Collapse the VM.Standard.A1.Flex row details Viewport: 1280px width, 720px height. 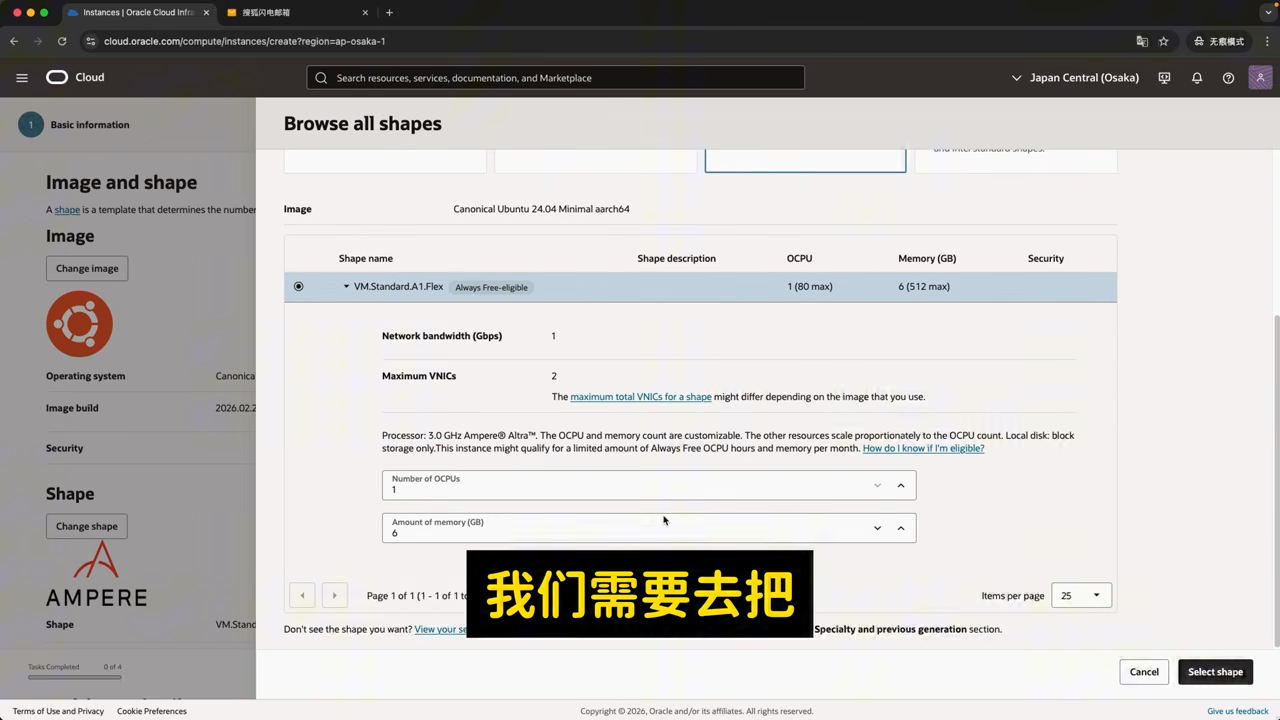pos(346,287)
